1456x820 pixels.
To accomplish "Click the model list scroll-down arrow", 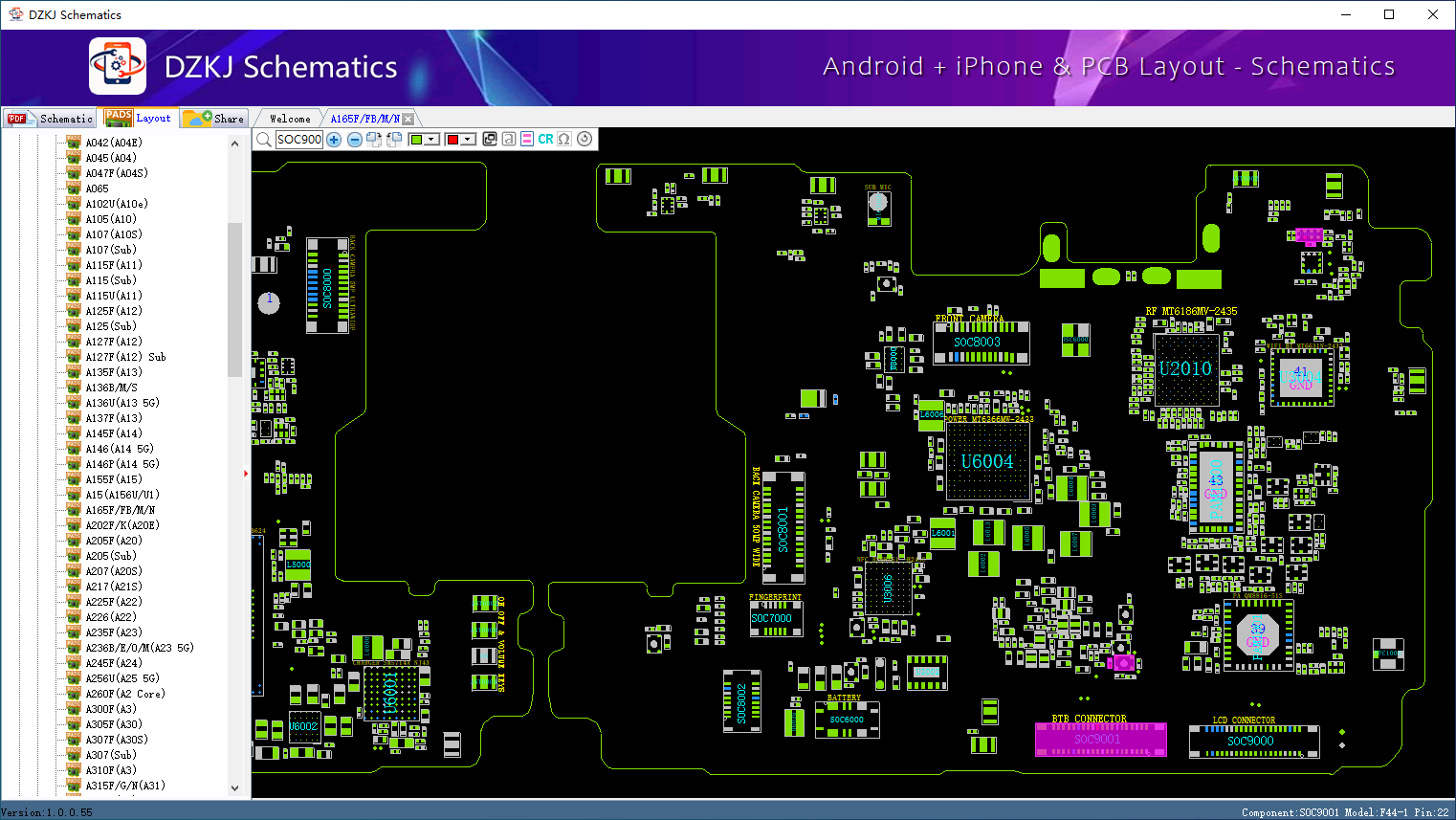I will [234, 788].
